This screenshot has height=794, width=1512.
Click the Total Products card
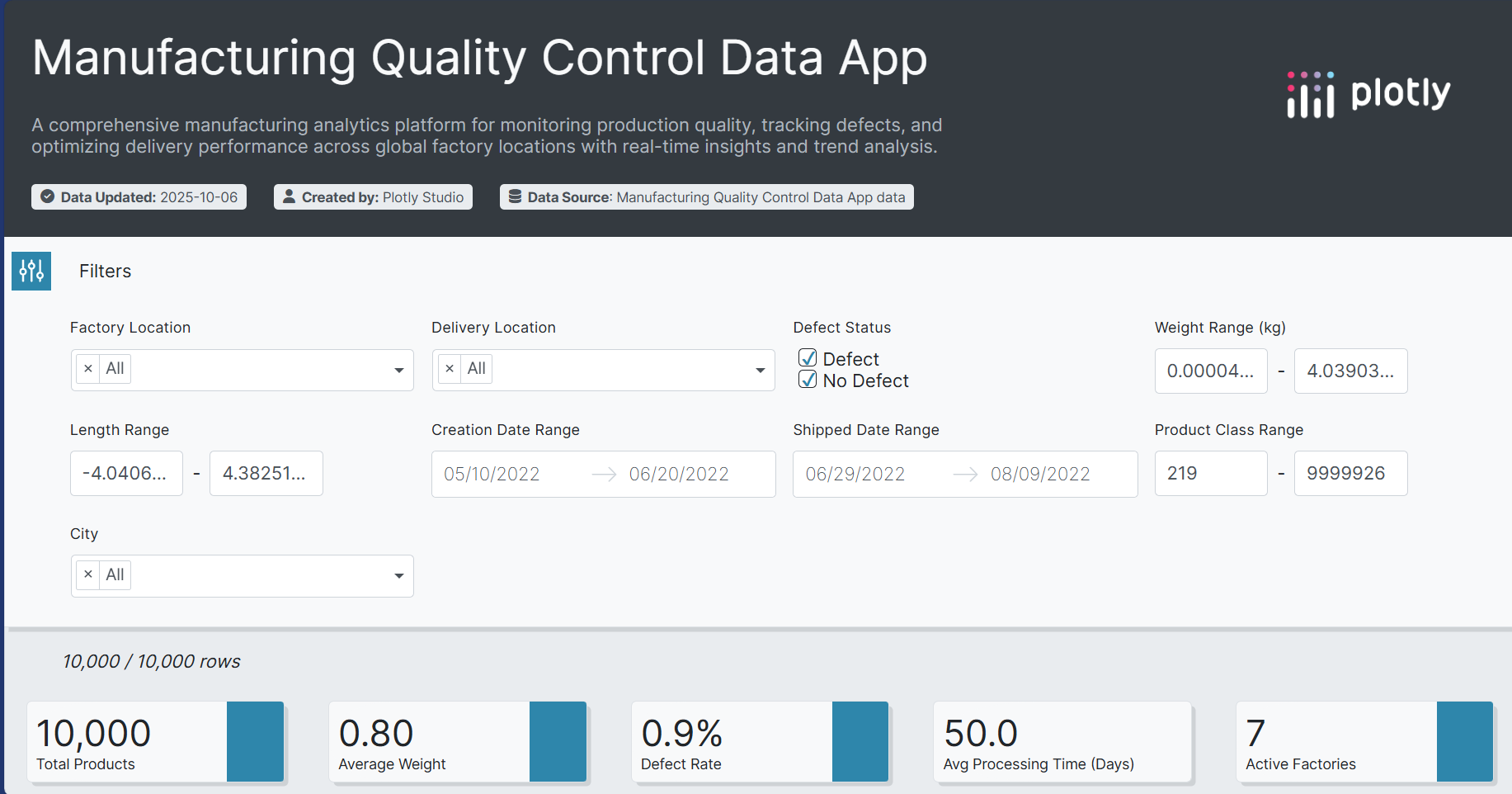[156, 741]
